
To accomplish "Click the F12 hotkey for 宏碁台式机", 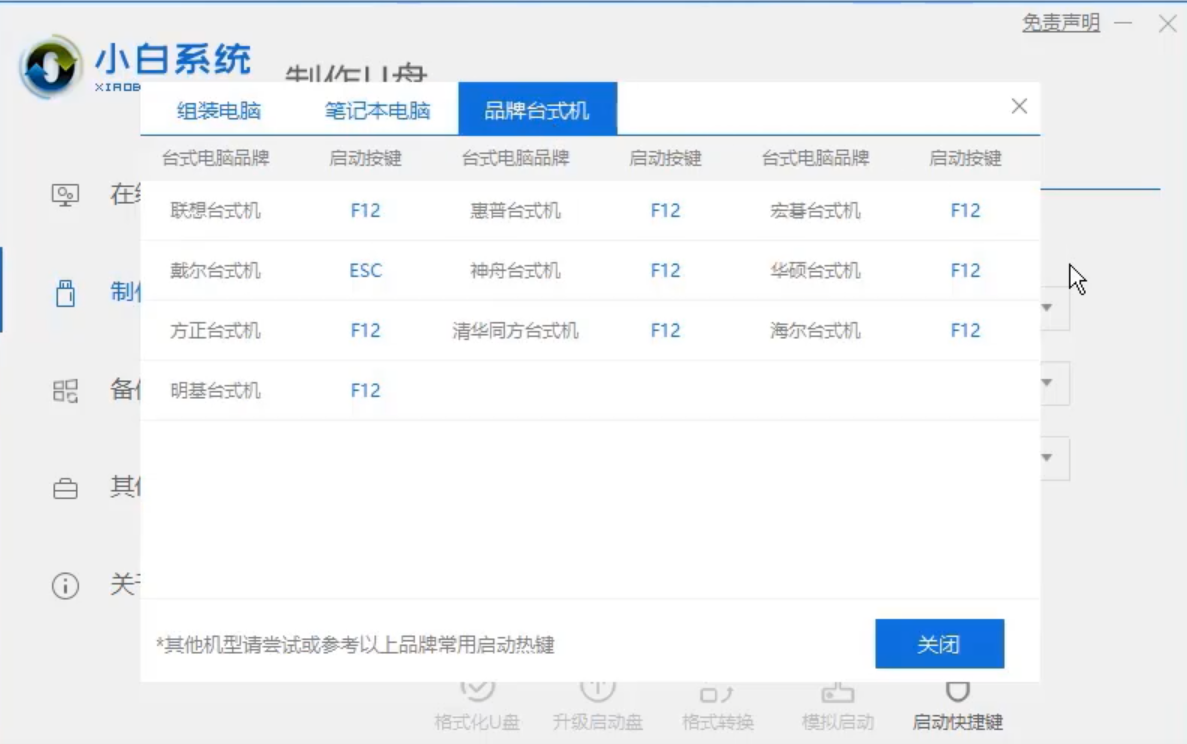I will tap(965, 210).
